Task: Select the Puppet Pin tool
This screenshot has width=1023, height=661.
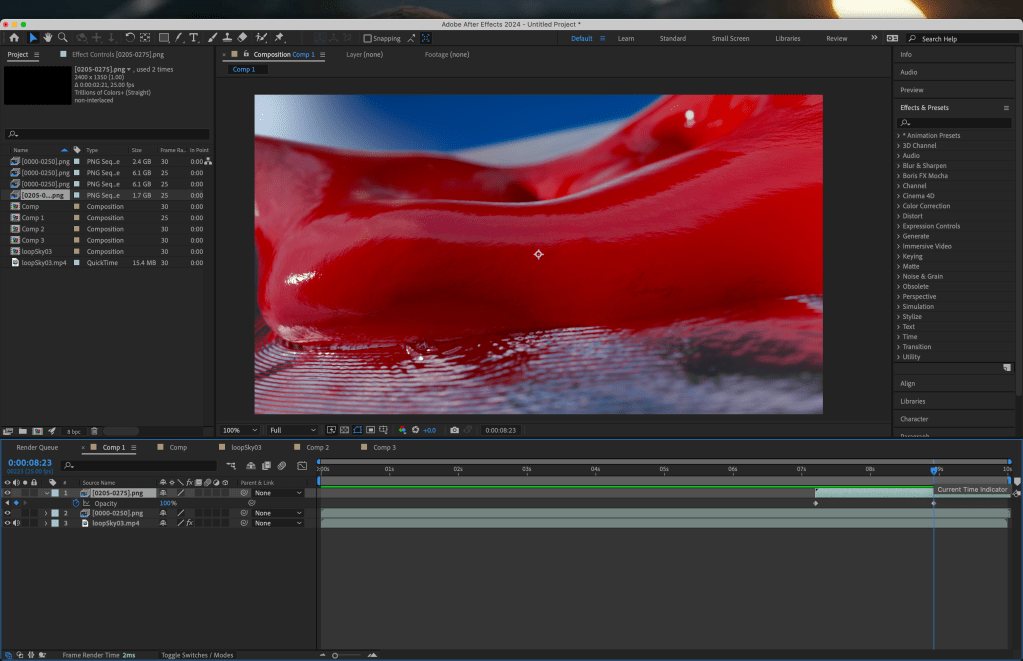Action: tap(279, 38)
